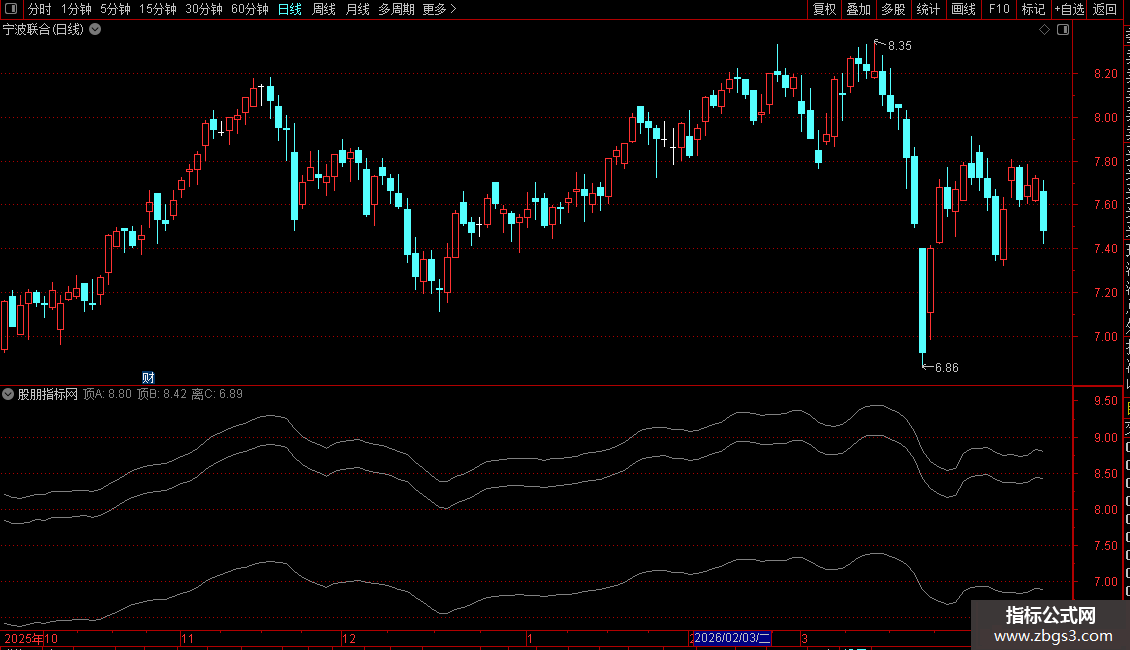This screenshot has width=1130, height=650.
Task: Click the 12 month label on timeline
Action: point(349,638)
